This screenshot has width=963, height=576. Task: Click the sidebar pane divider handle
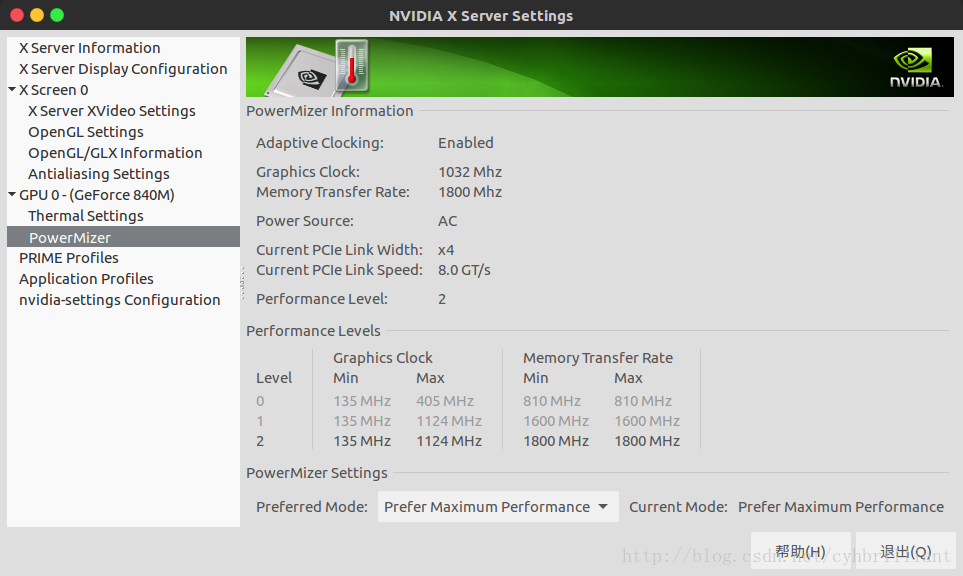243,282
